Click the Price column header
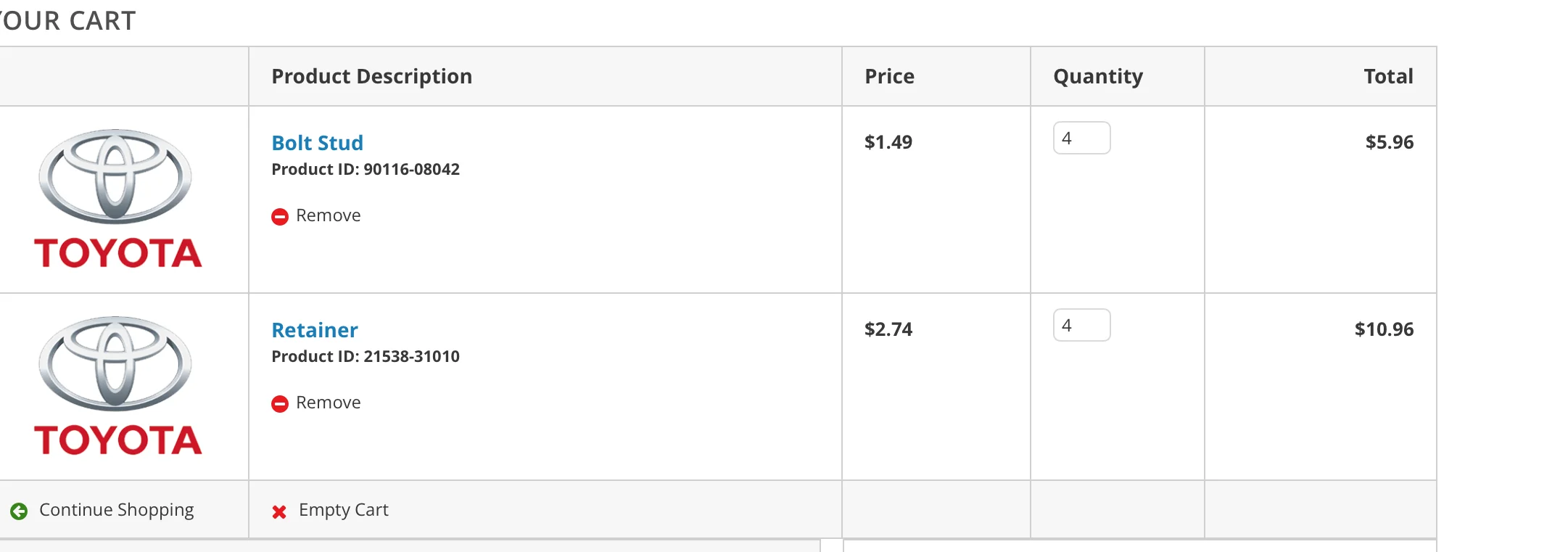Screen dimensions: 1568x552 pyautogui.click(x=889, y=76)
